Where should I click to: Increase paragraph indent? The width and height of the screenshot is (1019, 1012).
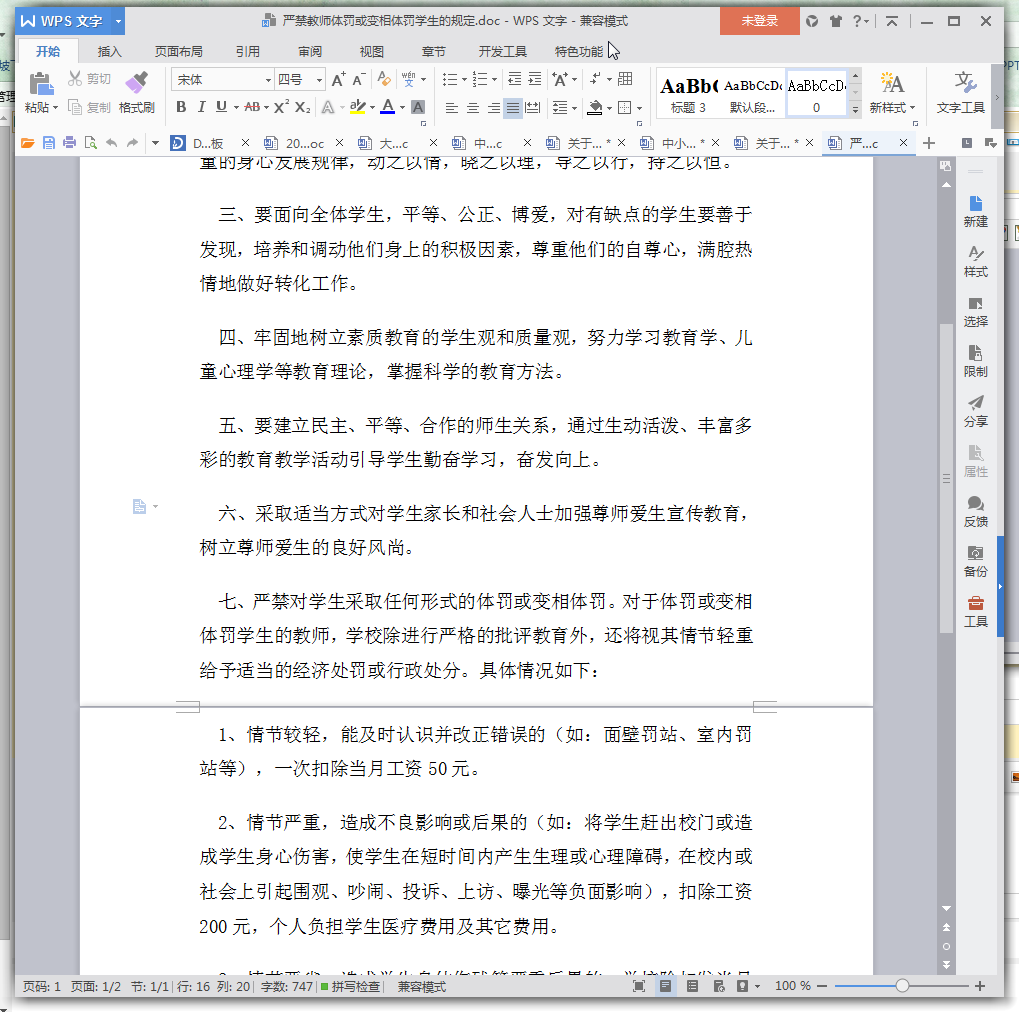point(535,79)
